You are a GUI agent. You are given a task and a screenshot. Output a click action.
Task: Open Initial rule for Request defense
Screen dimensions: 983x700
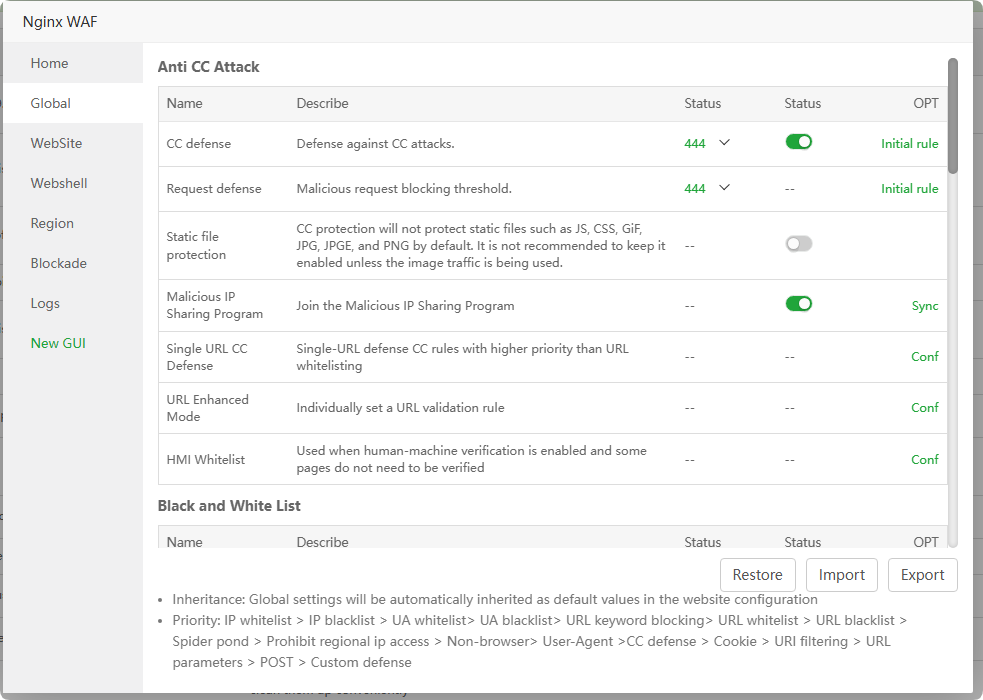tap(909, 188)
